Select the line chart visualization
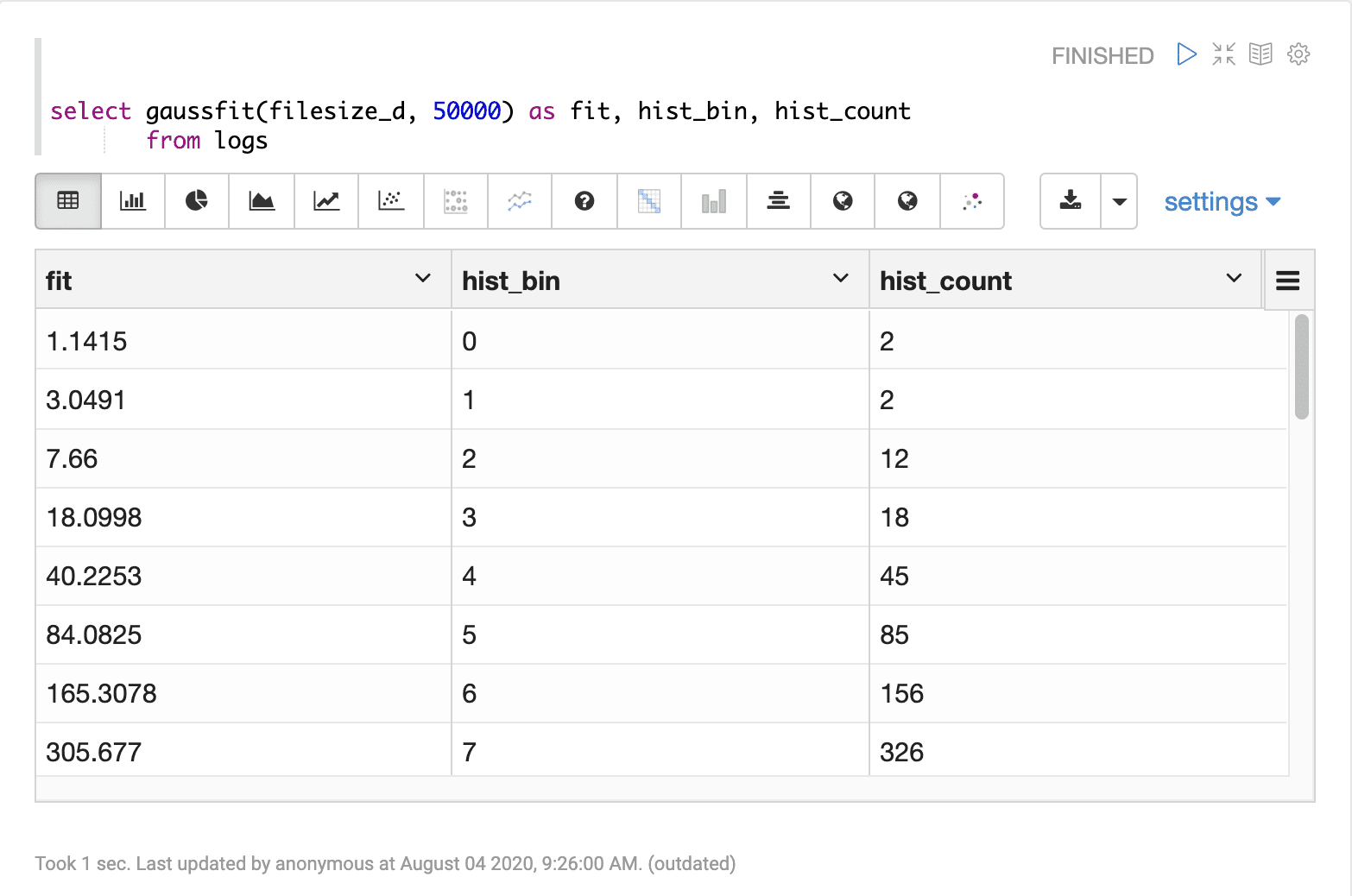This screenshot has width=1352, height=896. (326, 201)
